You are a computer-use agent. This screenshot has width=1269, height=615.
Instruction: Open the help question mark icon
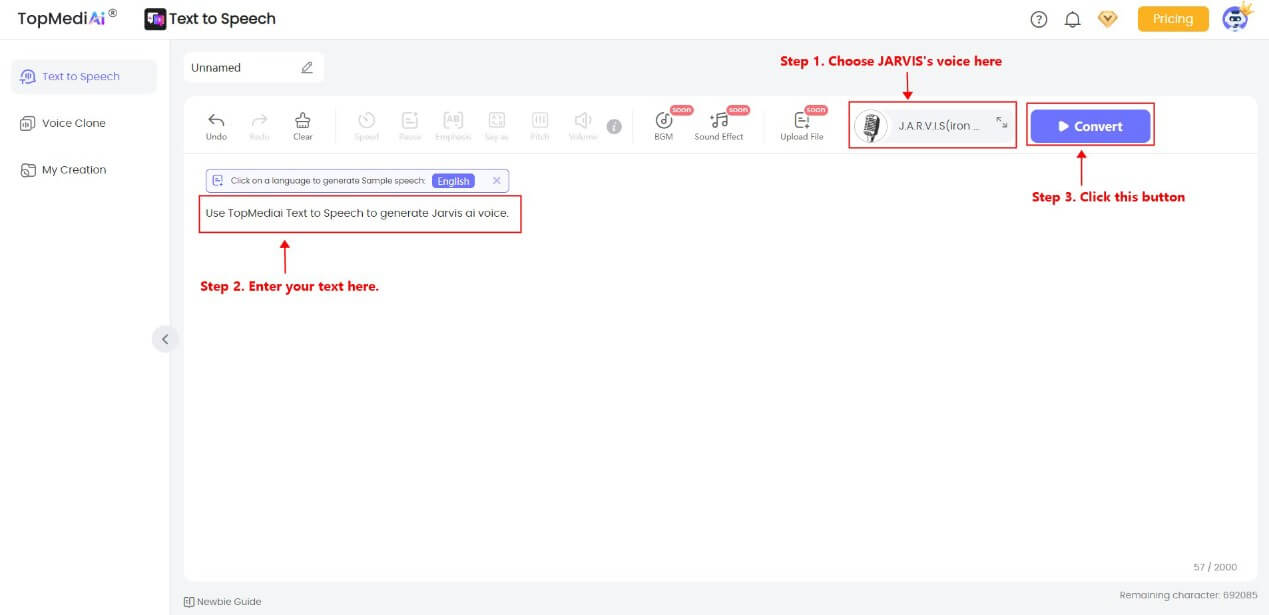click(x=1039, y=19)
